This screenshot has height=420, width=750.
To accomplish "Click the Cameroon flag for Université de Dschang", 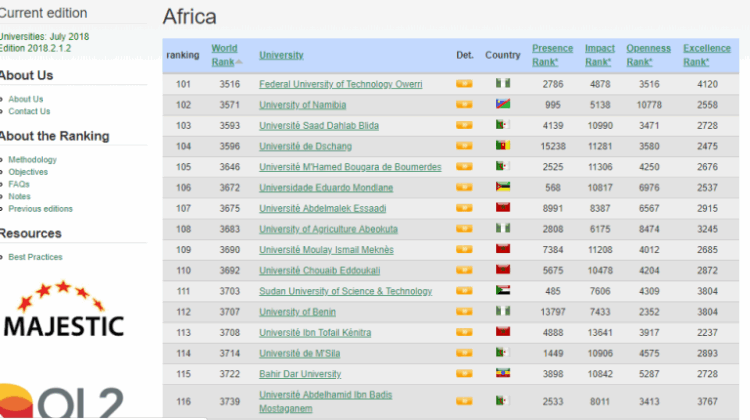I will click(503, 145).
